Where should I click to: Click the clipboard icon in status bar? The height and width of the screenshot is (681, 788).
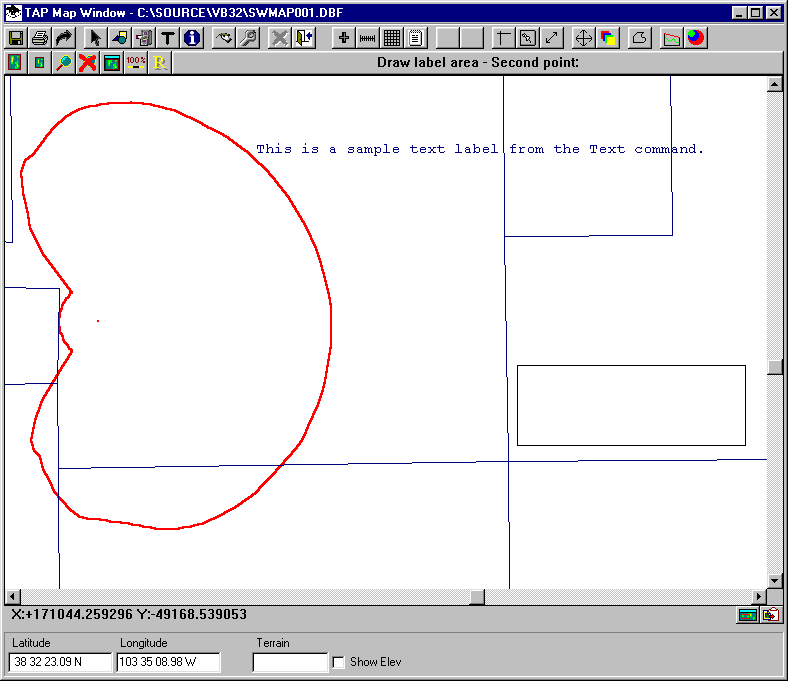point(770,615)
